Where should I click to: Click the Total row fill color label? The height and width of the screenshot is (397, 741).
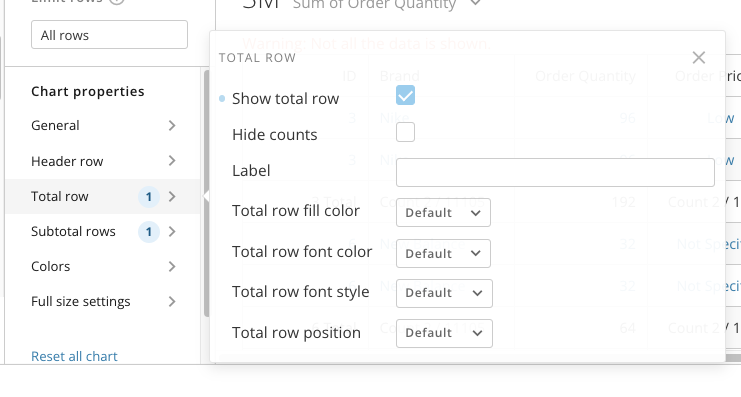(296, 211)
